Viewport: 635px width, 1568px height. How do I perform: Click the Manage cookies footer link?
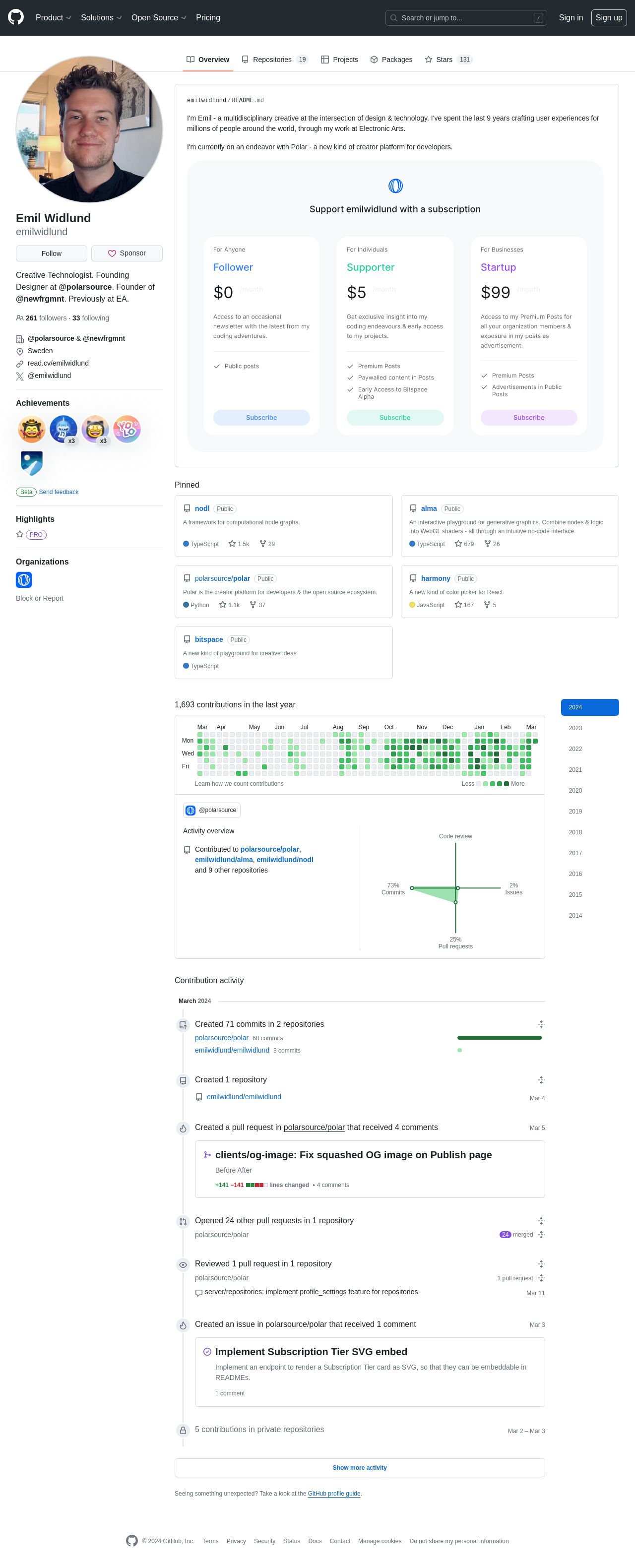[380, 1541]
